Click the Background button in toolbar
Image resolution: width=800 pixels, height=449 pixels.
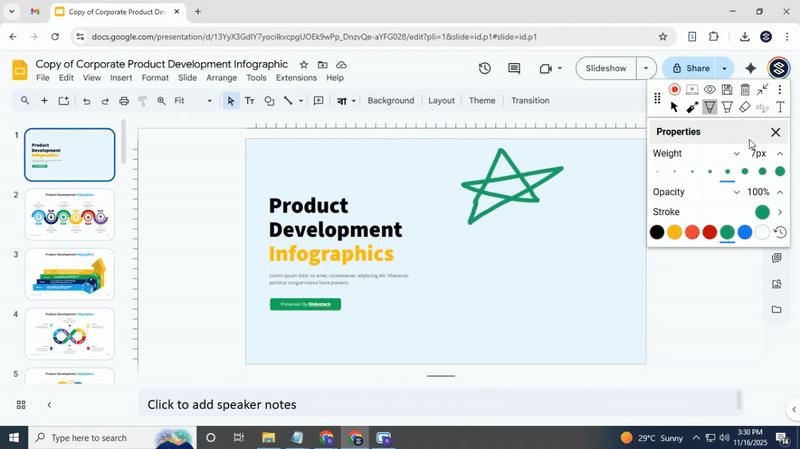[390, 101]
